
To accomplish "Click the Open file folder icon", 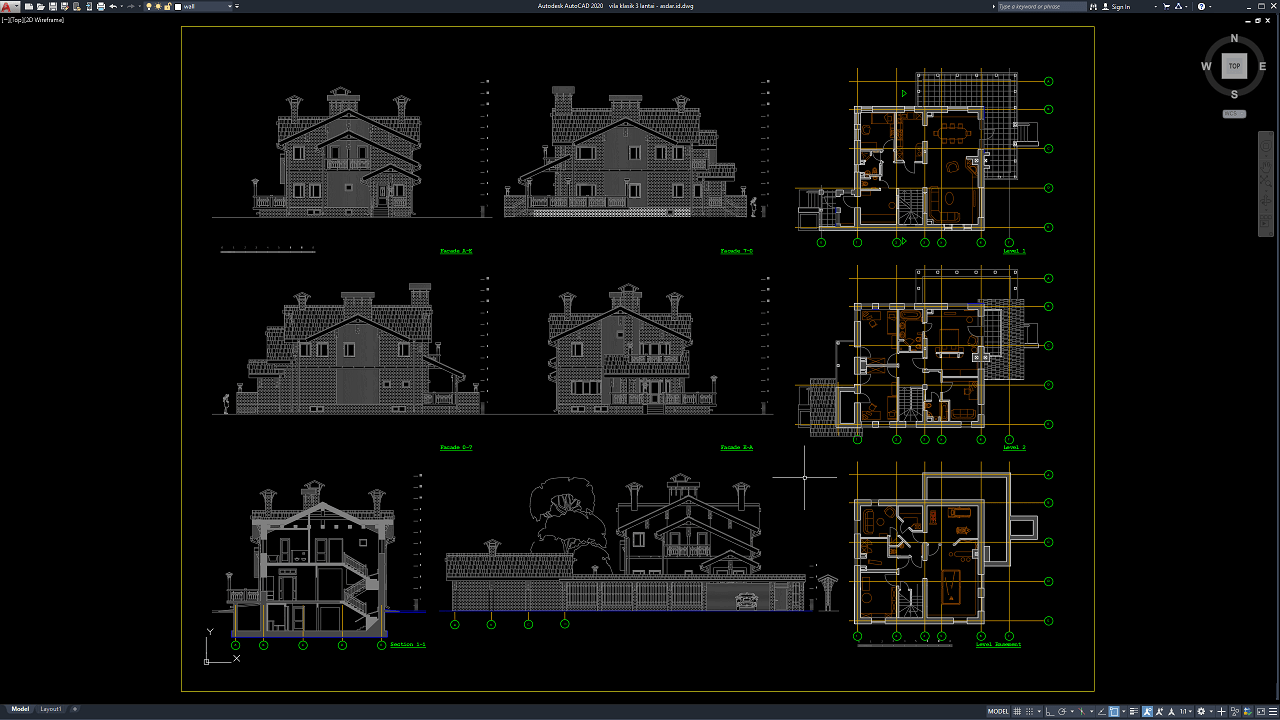I will tap(41, 6).
